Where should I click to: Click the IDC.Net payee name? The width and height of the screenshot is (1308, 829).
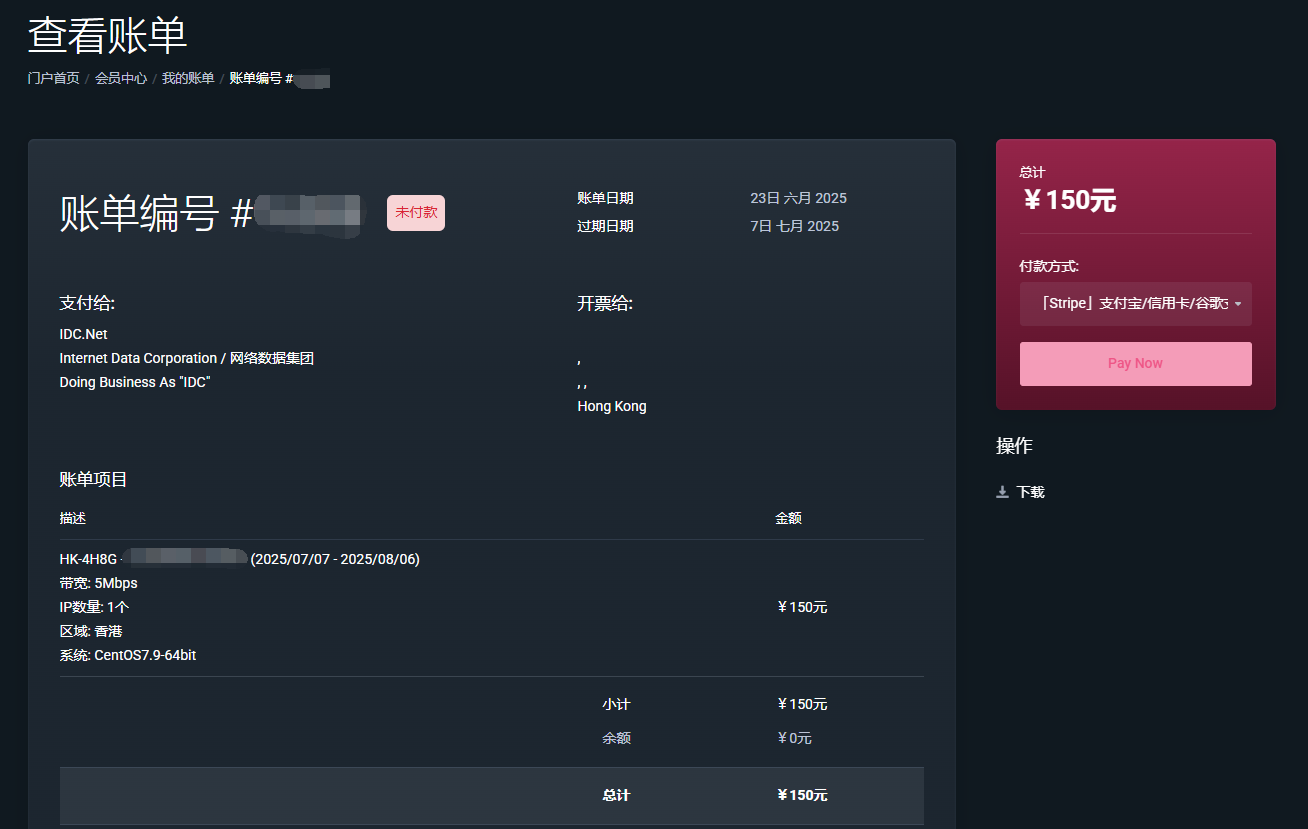(83, 334)
